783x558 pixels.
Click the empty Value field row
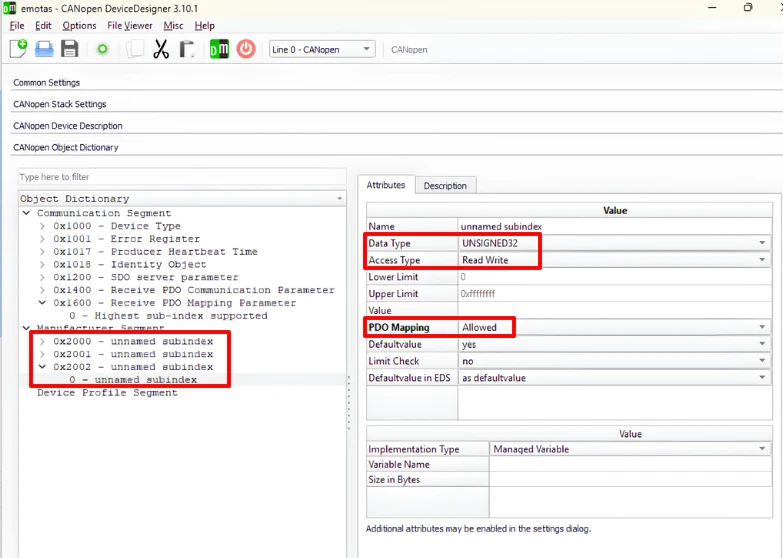615,310
